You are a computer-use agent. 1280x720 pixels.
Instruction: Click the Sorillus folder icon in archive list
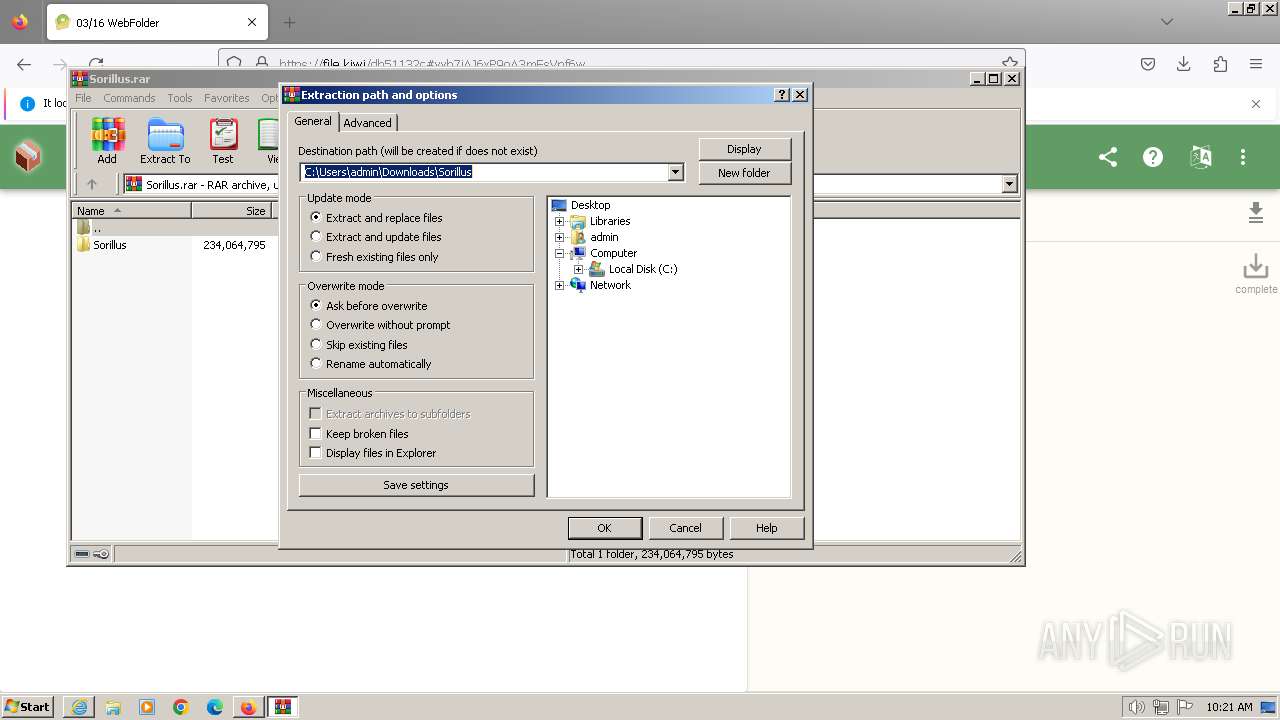83,245
